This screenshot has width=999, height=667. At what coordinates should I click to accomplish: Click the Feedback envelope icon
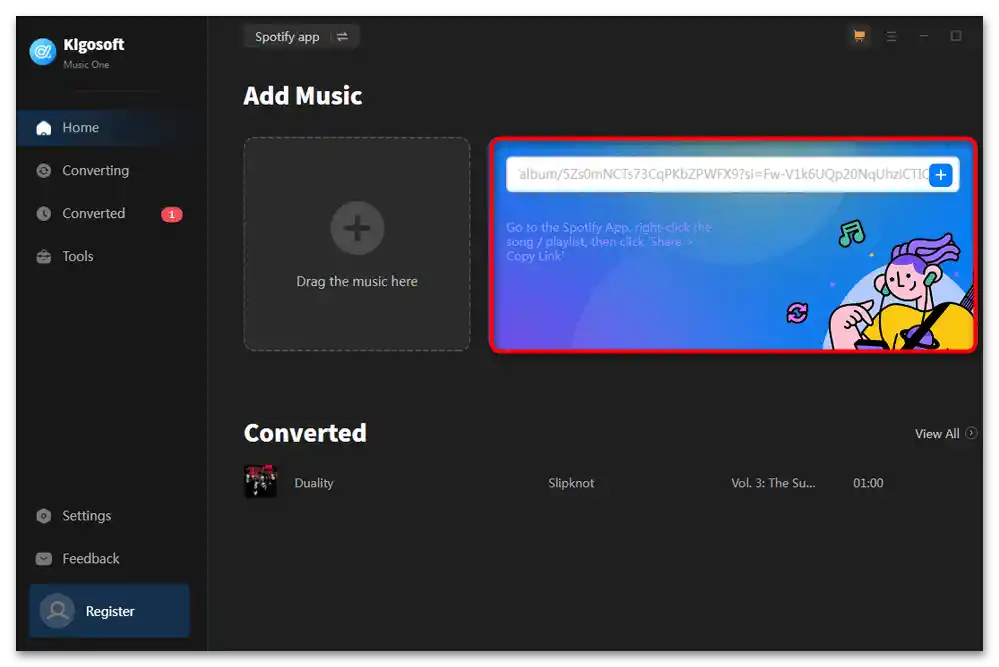coord(43,559)
